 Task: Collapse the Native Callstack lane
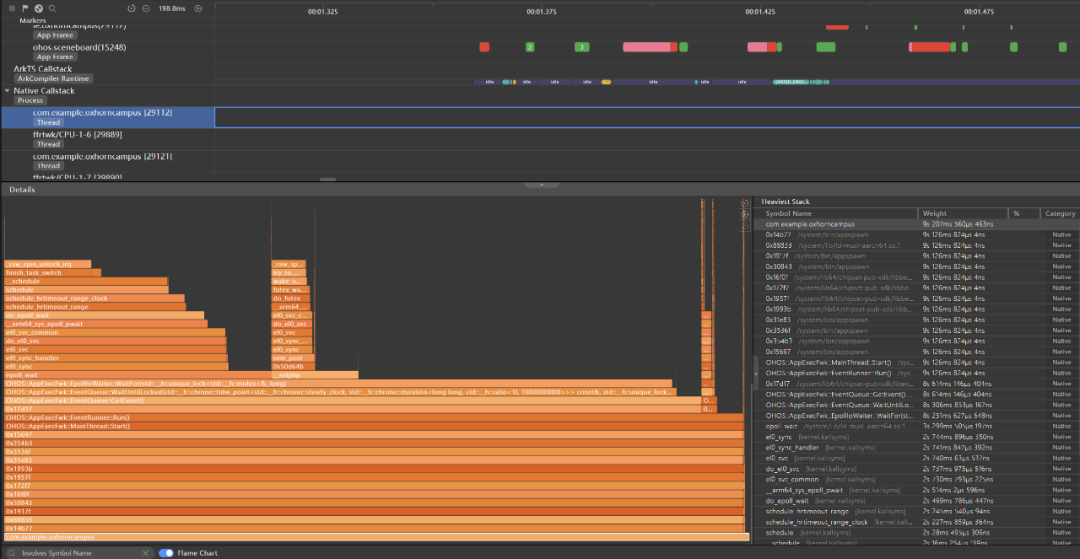(x=7, y=91)
